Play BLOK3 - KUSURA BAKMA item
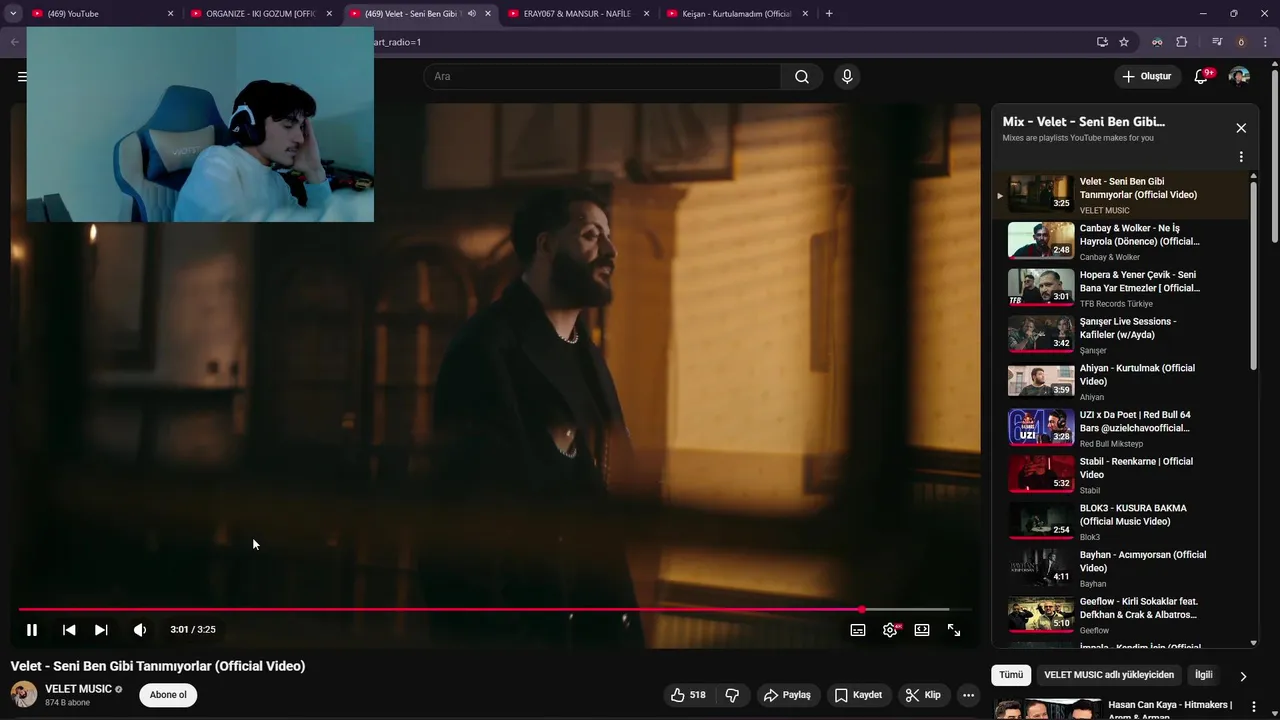1280x720 pixels. point(1120,522)
